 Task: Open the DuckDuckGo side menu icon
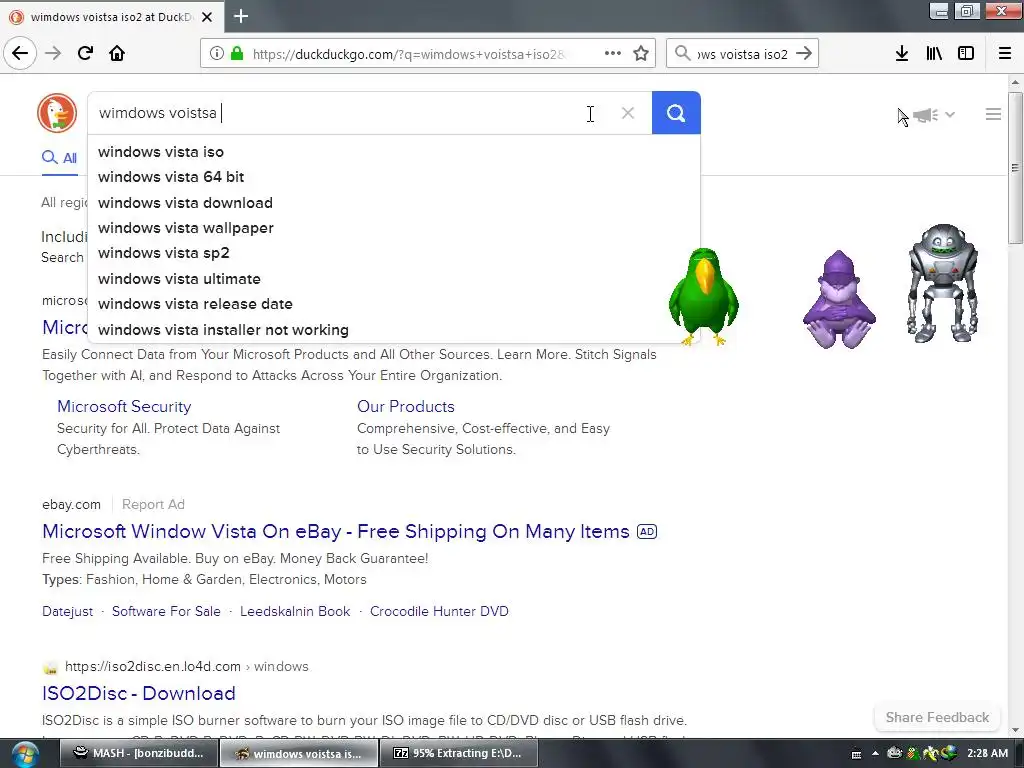(x=993, y=114)
